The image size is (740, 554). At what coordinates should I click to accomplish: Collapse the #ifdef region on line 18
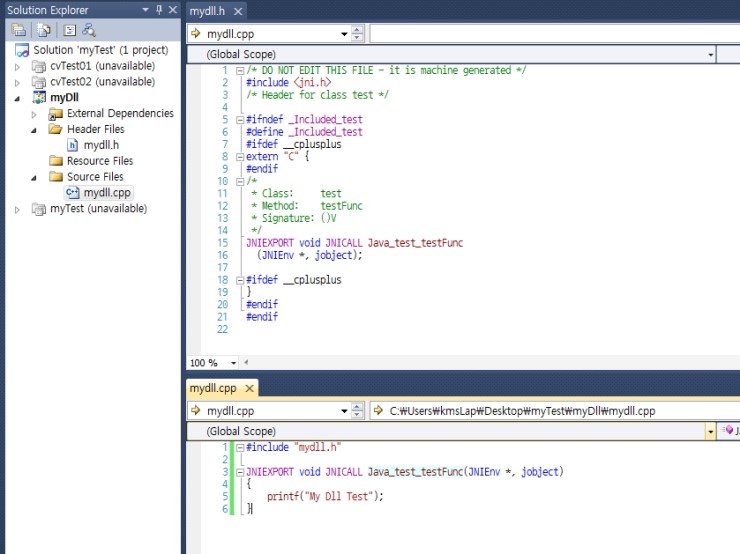click(240, 280)
